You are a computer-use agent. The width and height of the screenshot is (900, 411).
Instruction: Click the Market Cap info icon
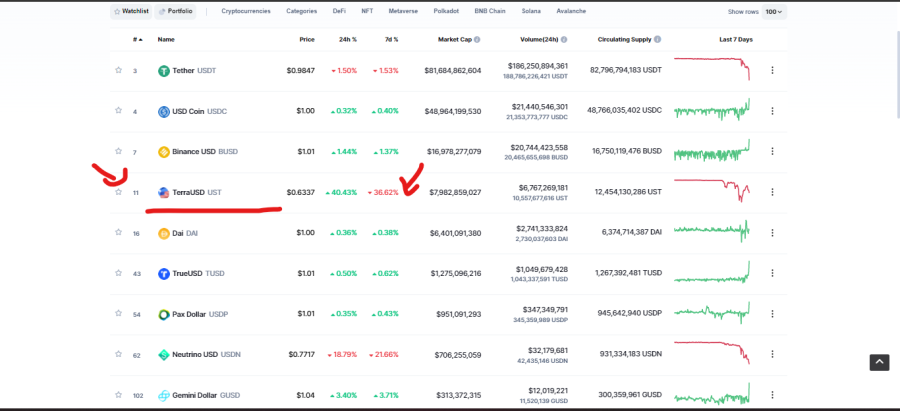[x=477, y=40]
